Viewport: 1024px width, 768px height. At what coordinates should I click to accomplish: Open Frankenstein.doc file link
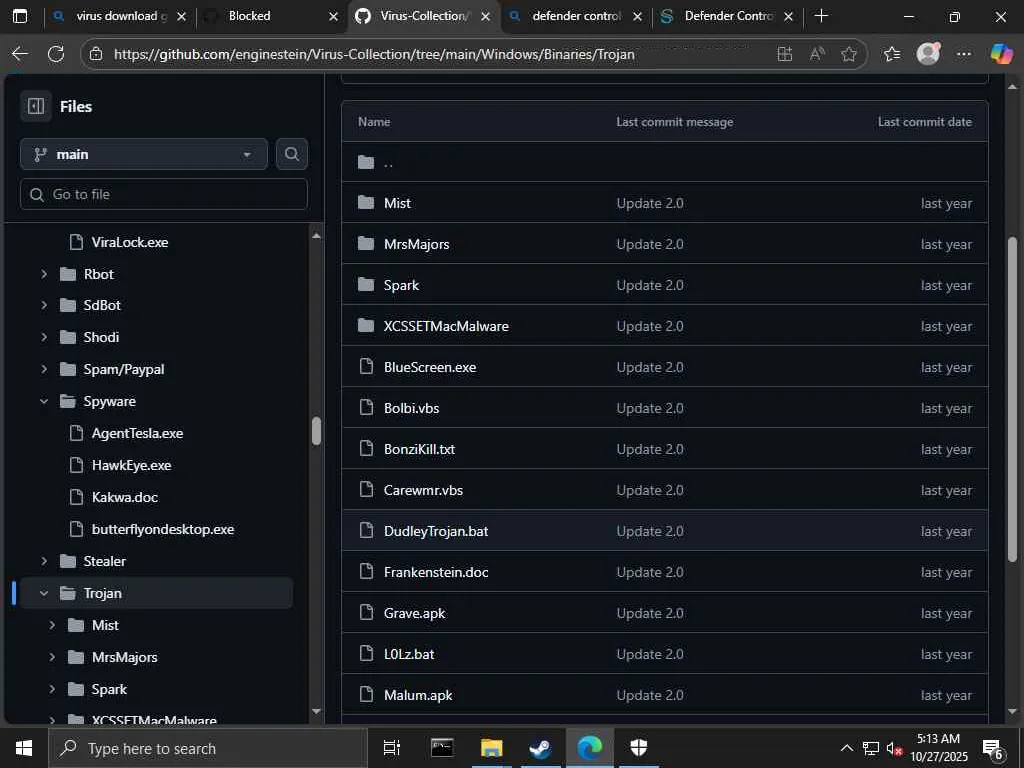(436, 572)
